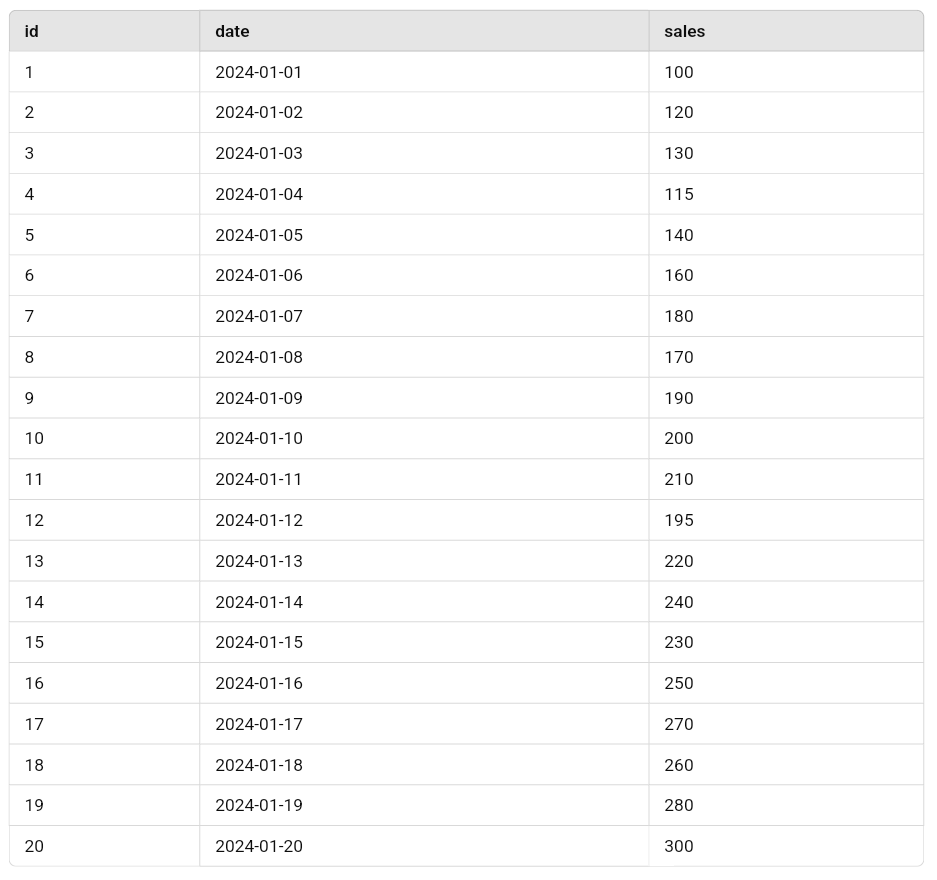Click the sales column header
937x880 pixels.
point(684,31)
